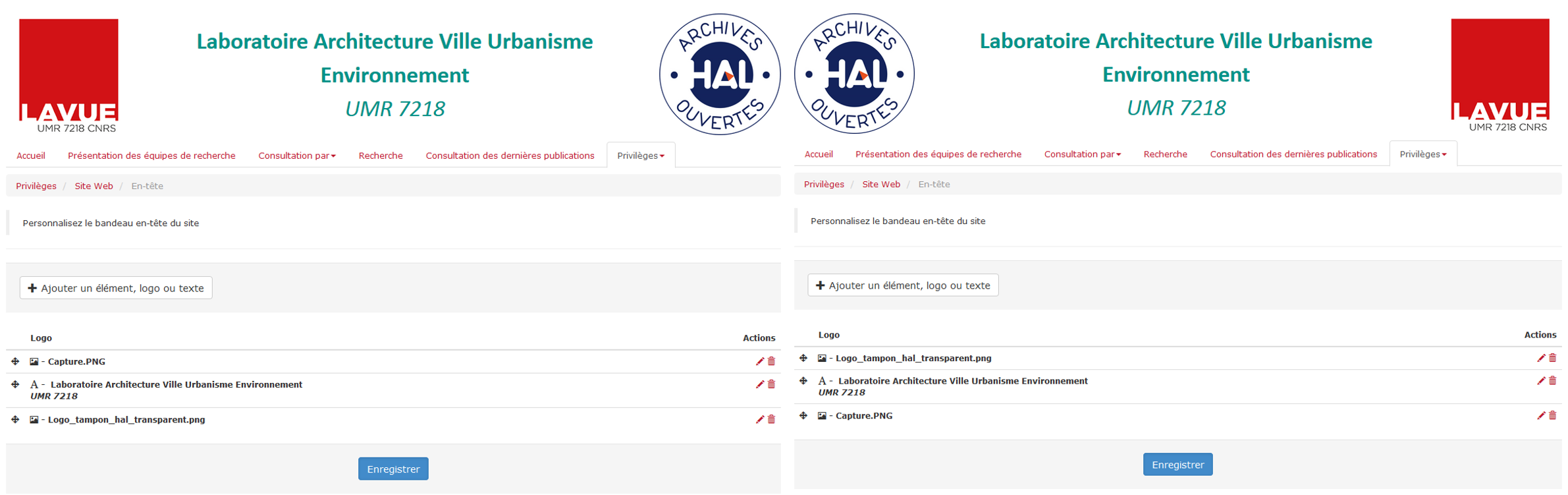The width and height of the screenshot is (1568, 495).
Task: Delete Logo_tampon_hal_transparent.png in right panel
Action: point(1552,358)
